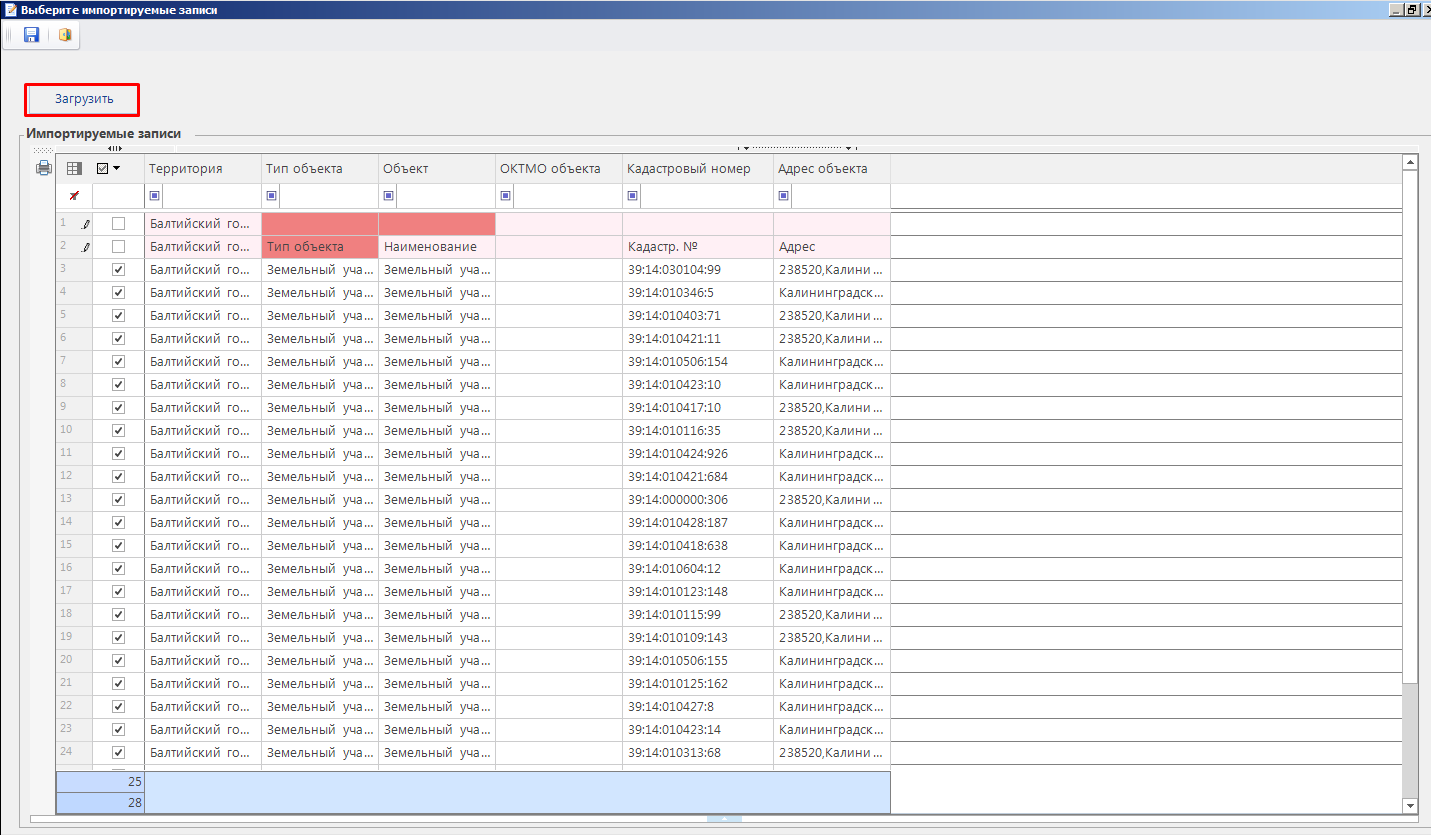Click the grid's vertical scrollbar thumb
Viewport: 1431px width, 835px height.
tap(1410, 427)
